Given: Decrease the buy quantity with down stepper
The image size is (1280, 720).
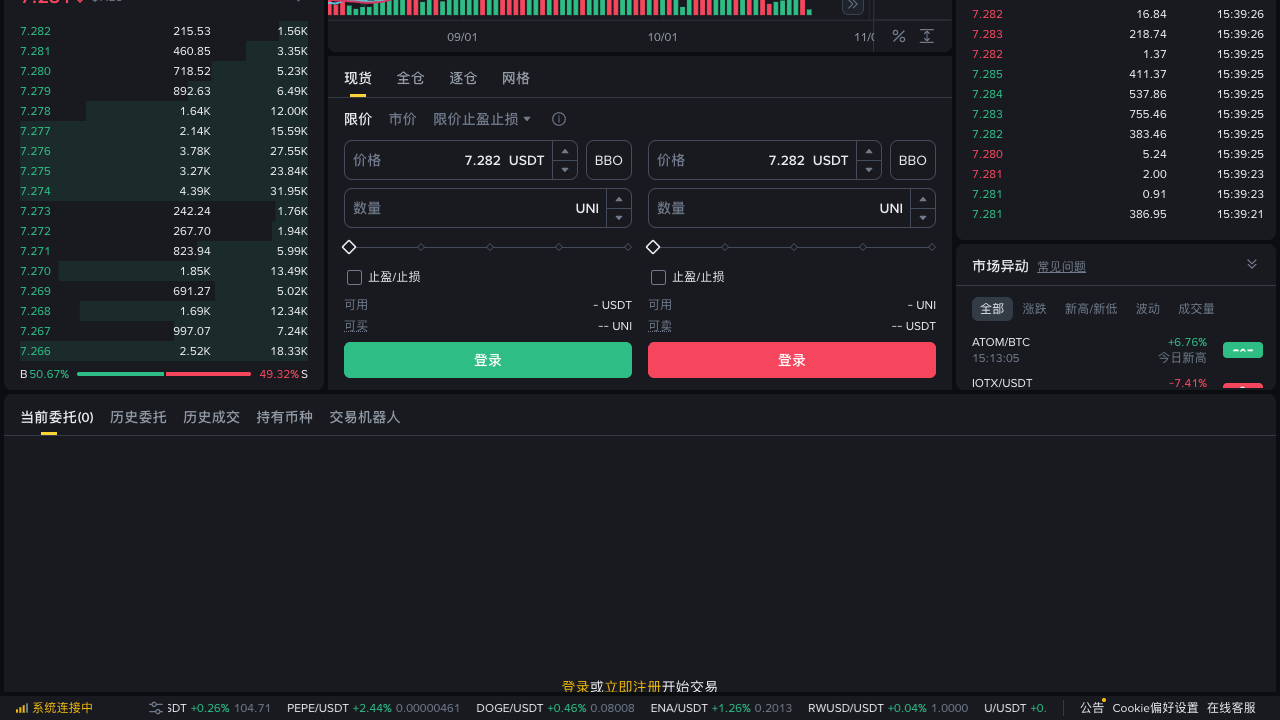Looking at the screenshot, I should [619, 218].
